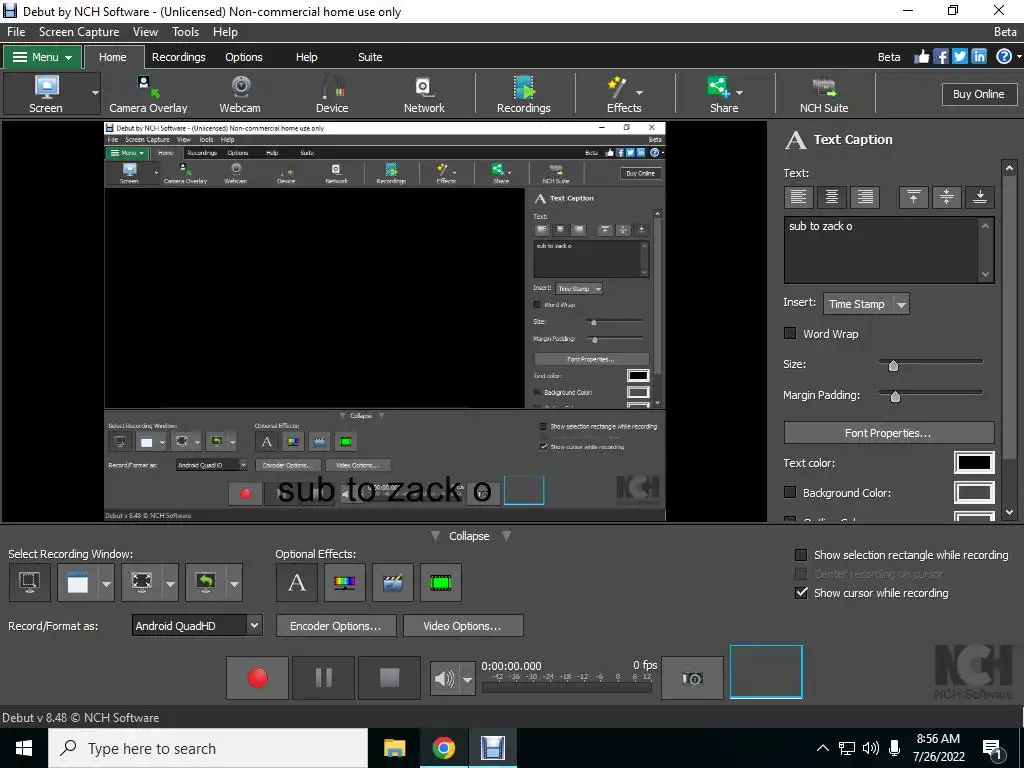Click the Buy Online button
Screen dimensions: 1024x768
click(978, 94)
